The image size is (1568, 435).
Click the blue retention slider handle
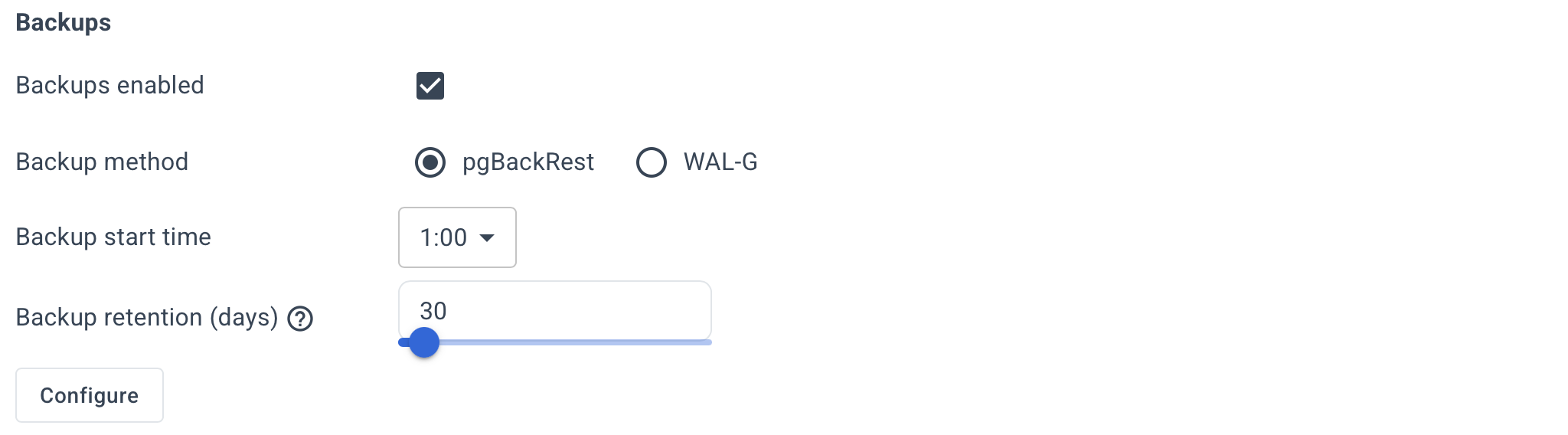click(x=424, y=342)
